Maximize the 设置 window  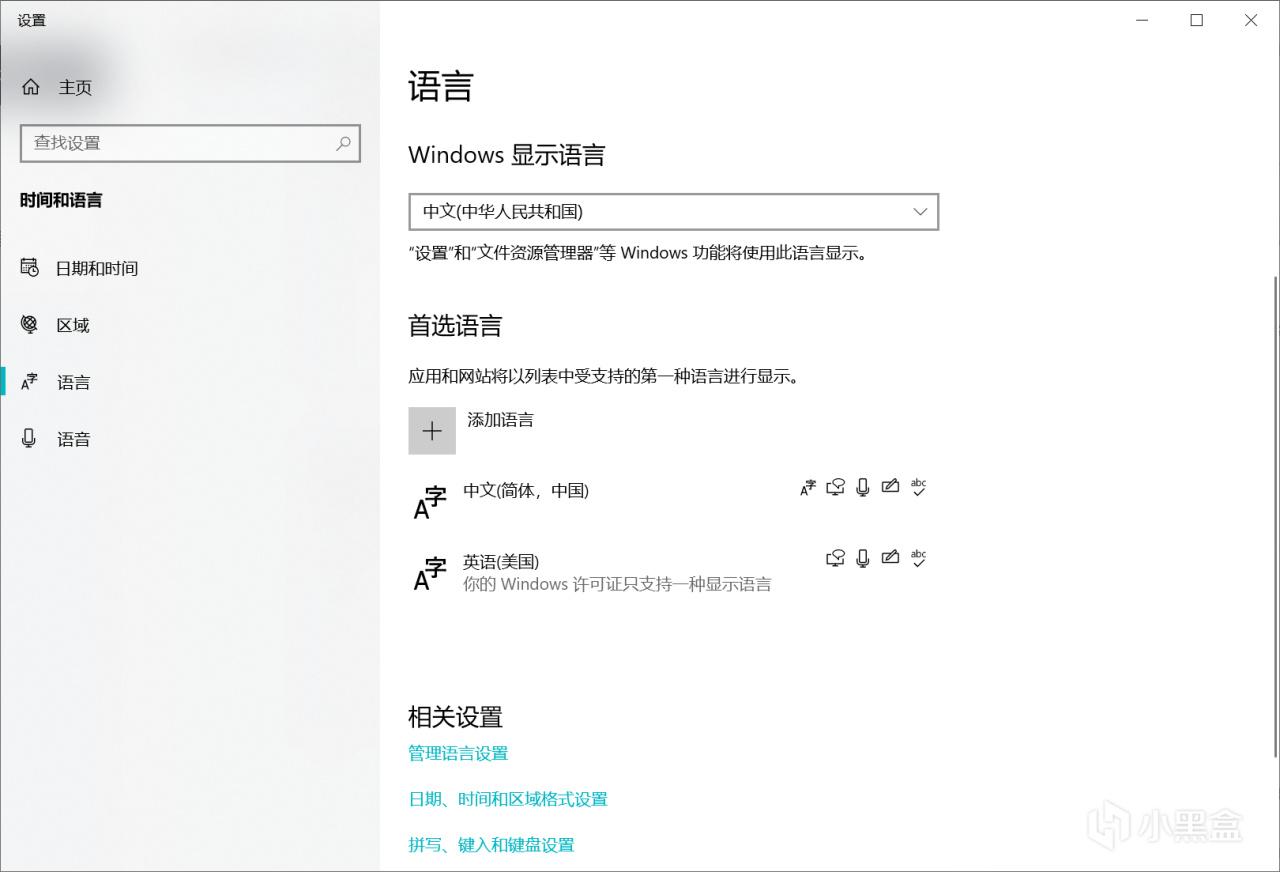point(1196,20)
